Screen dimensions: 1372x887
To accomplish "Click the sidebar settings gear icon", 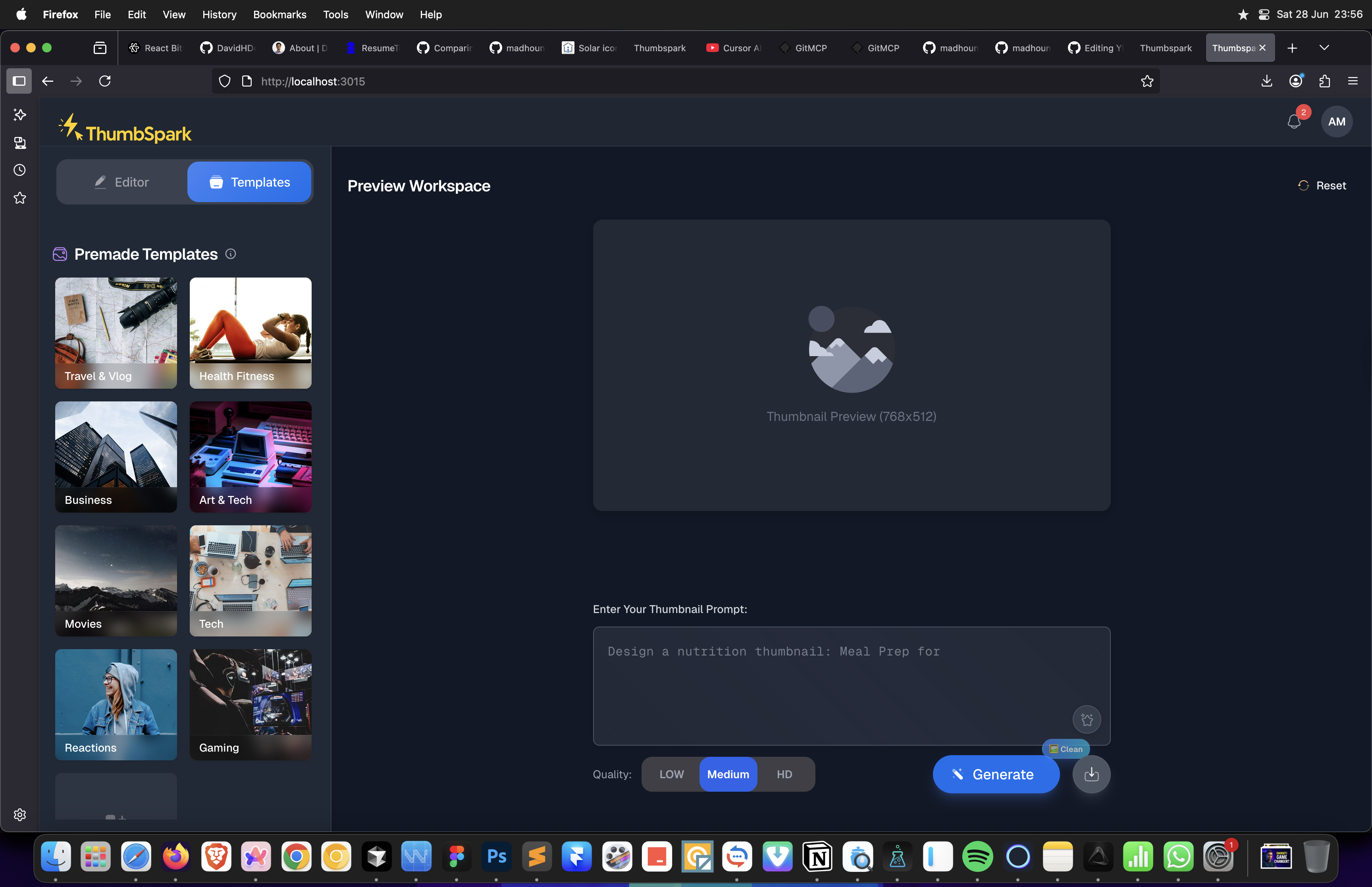I will [x=19, y=814].
